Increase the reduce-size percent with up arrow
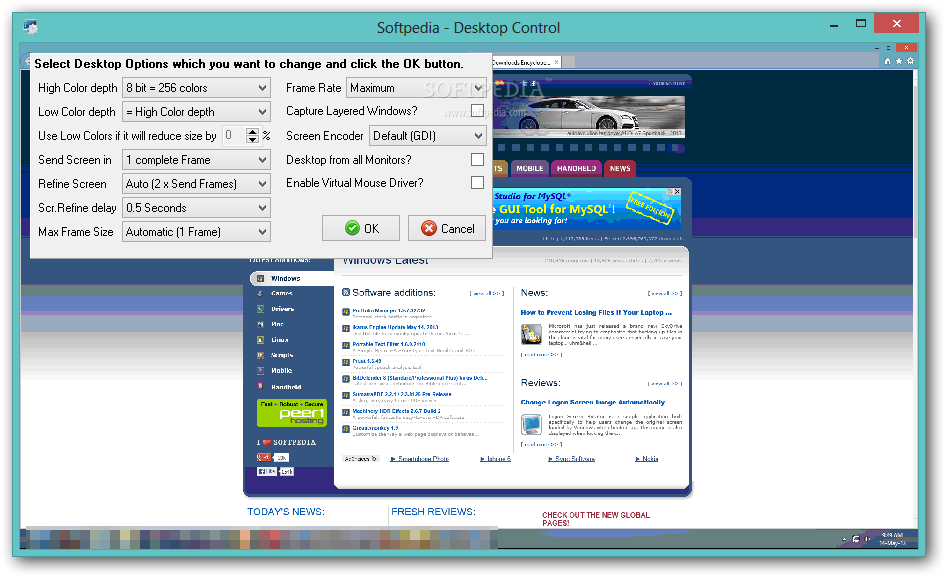 coord(253,132)
